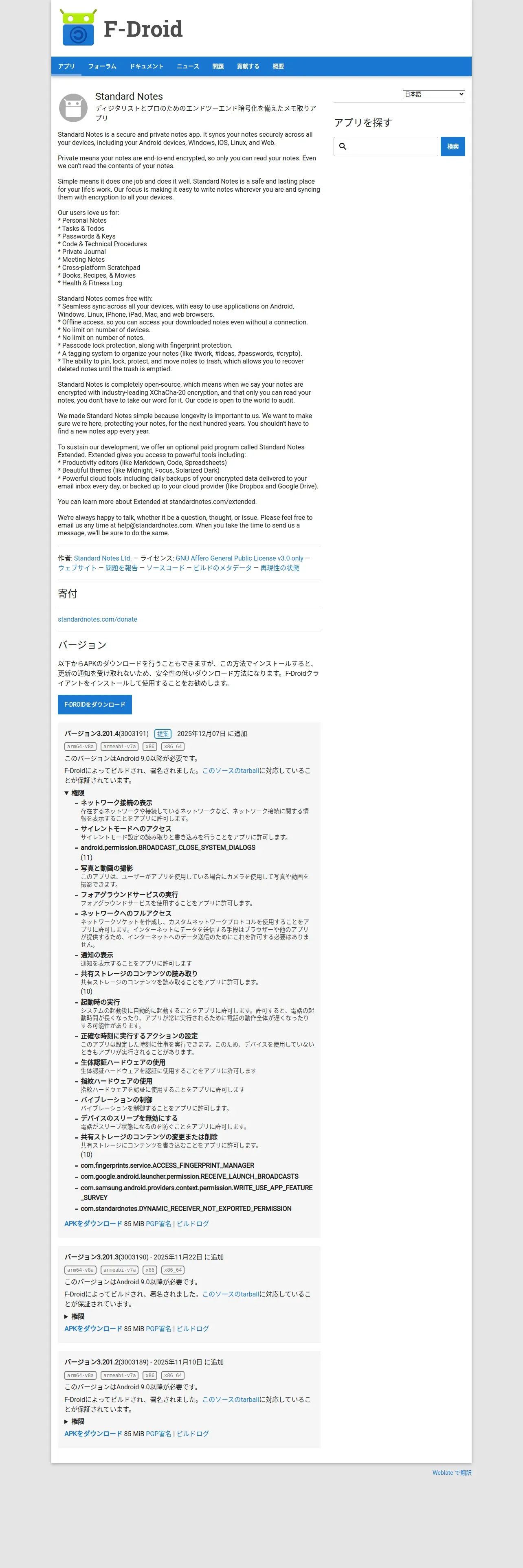The image size is (523, 1568).
Task: Click the F-Droid title text in header
Action: (143, 28)
